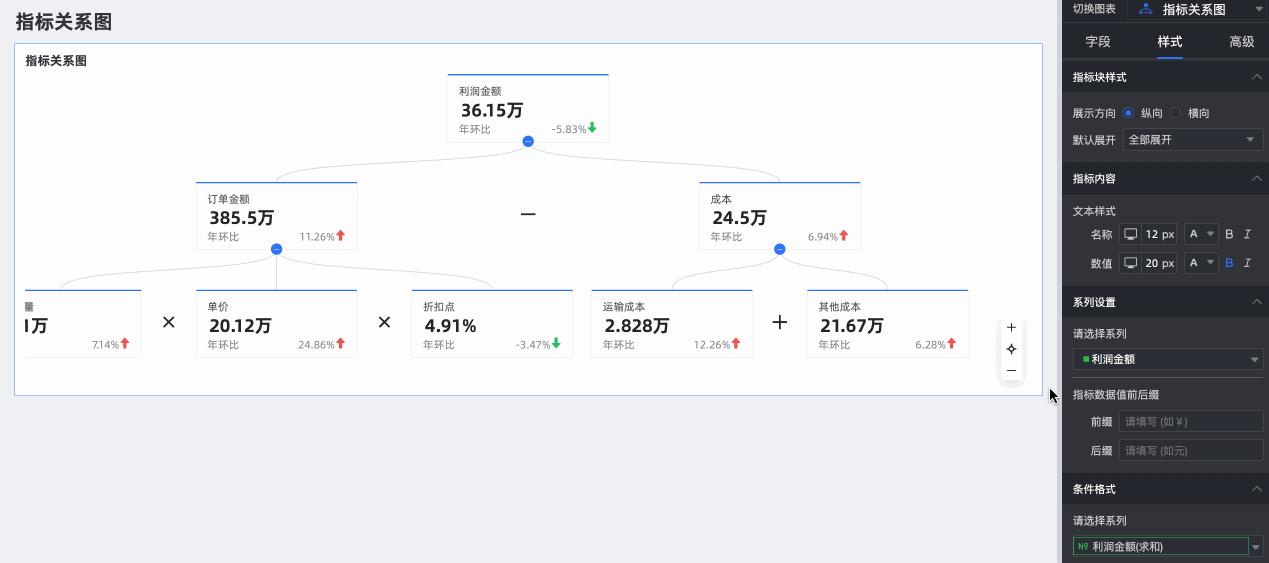This screenshot has width=1269, height=563.
Task: Open 条件格式 series dropdown 利润金额(求和)
Action: pyautogui.click(x=1168, y=547)
